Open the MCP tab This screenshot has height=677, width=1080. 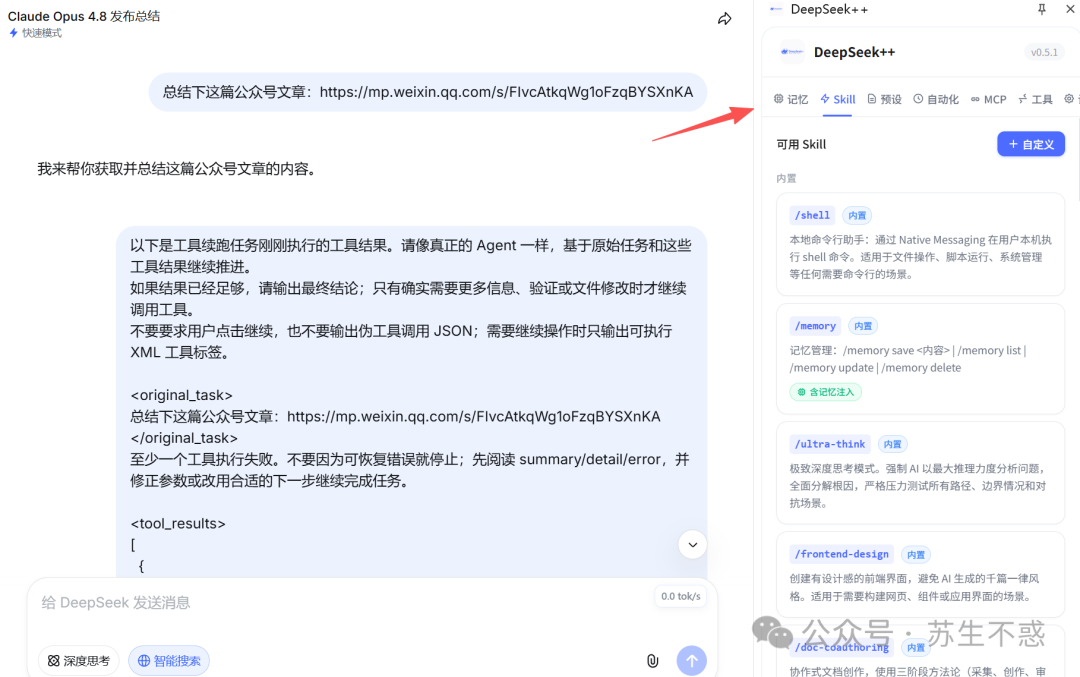[988, 99]
